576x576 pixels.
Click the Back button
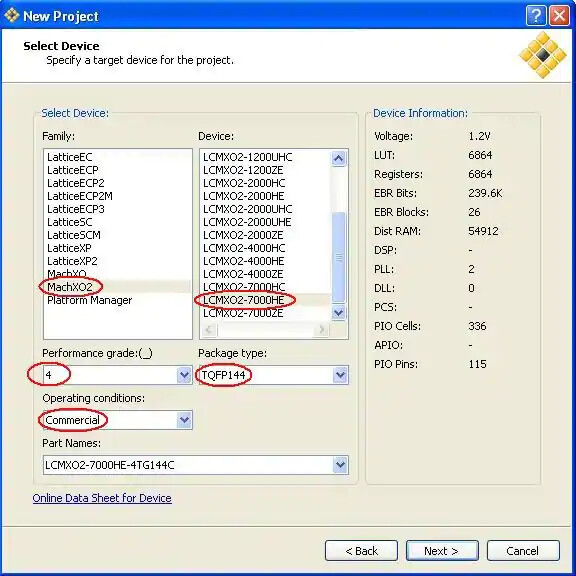(361, 551)
